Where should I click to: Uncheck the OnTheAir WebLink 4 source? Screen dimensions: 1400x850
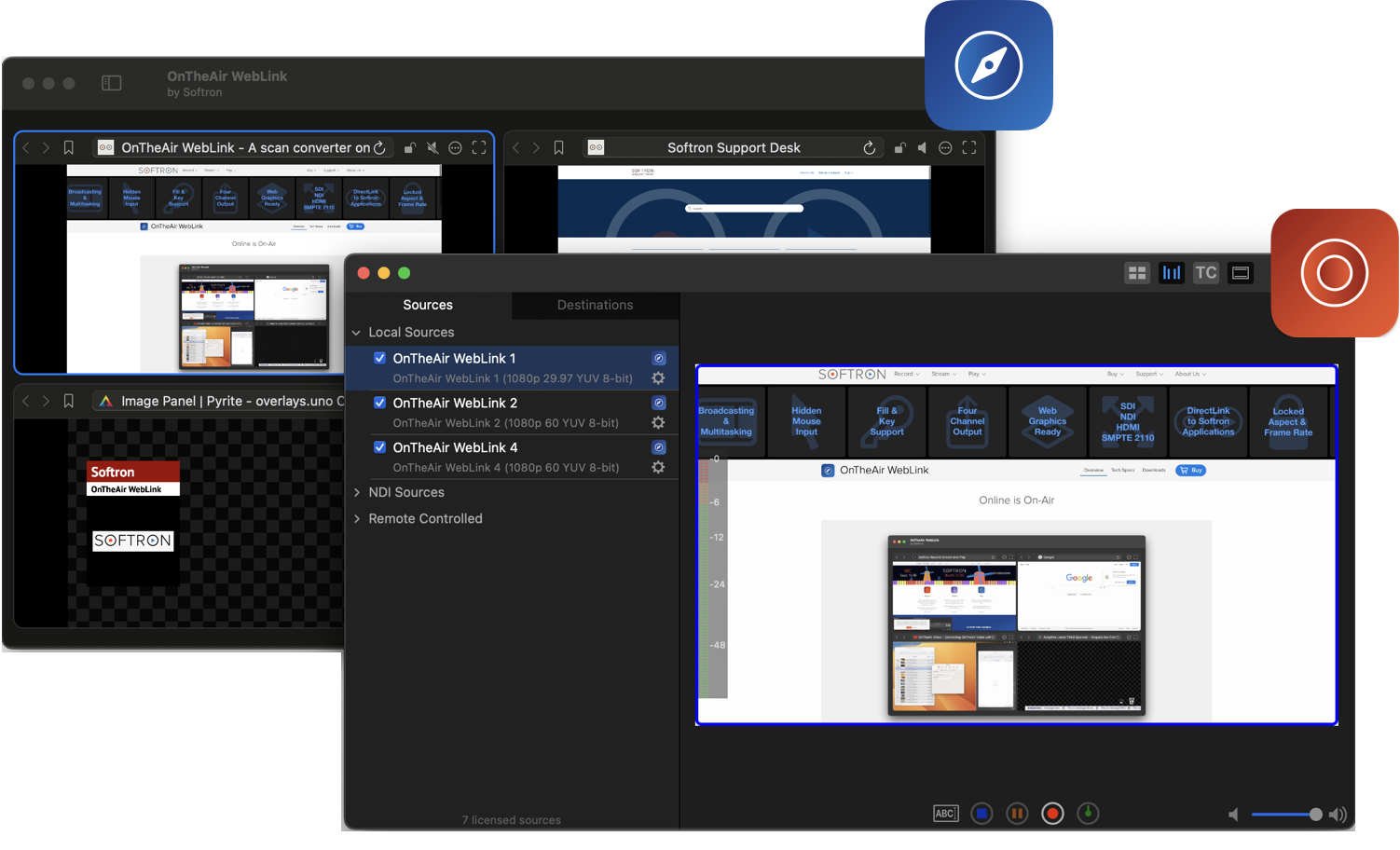[x=380, y=447]
